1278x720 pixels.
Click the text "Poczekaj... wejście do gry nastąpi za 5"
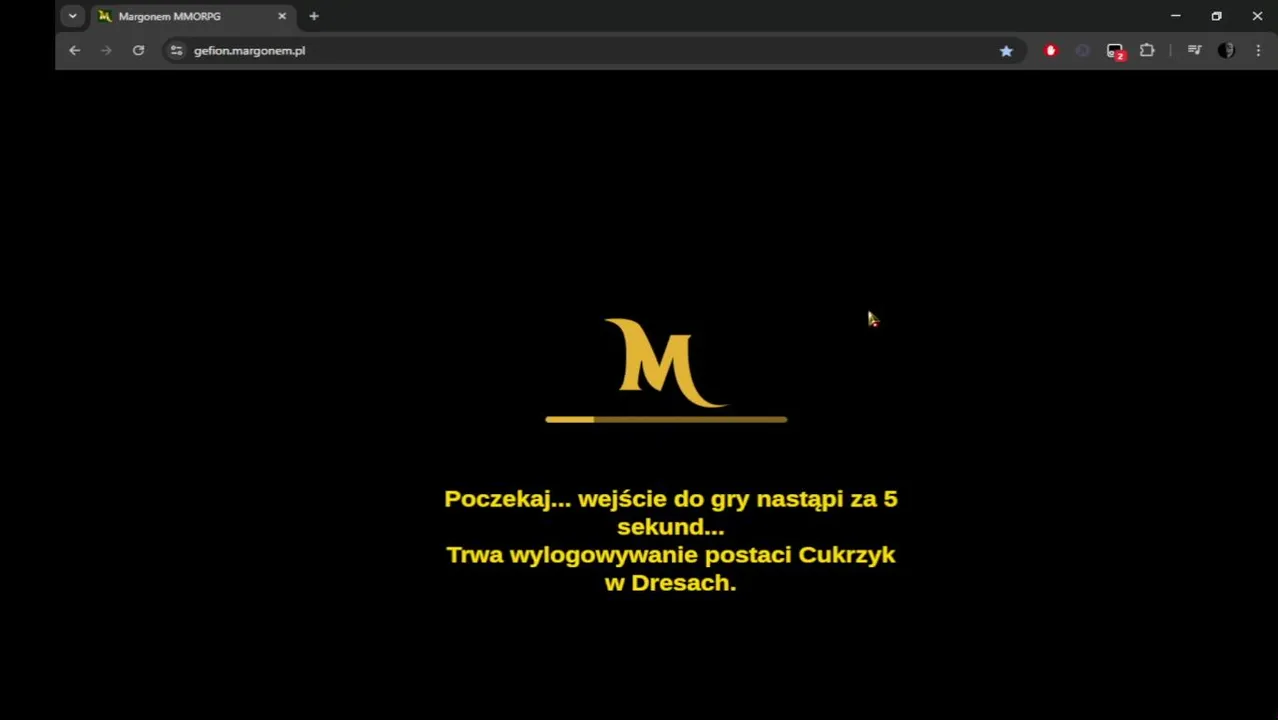(x=671, y=499)
